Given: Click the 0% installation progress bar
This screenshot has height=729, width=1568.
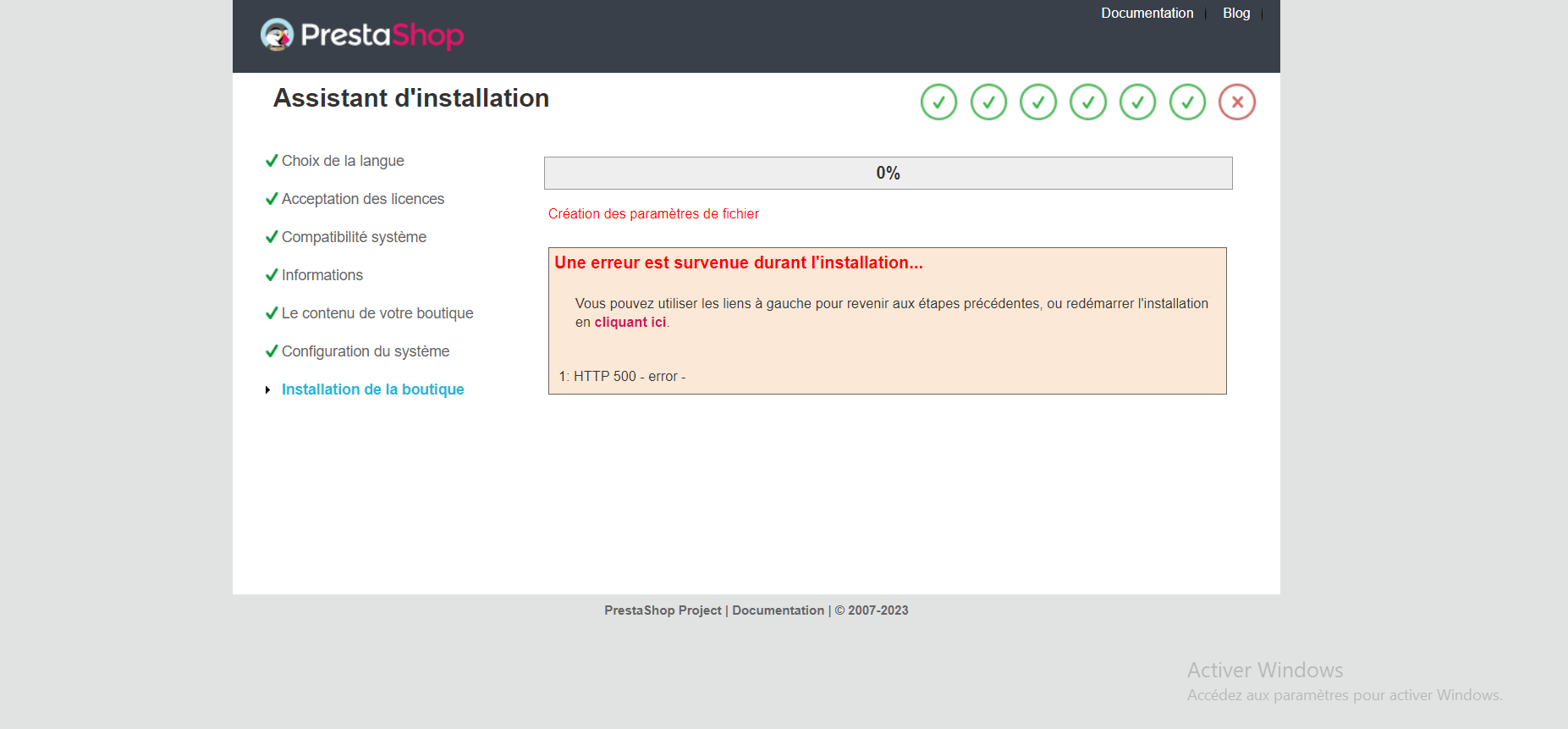Looking at the screenshot, I should point(888,173).
